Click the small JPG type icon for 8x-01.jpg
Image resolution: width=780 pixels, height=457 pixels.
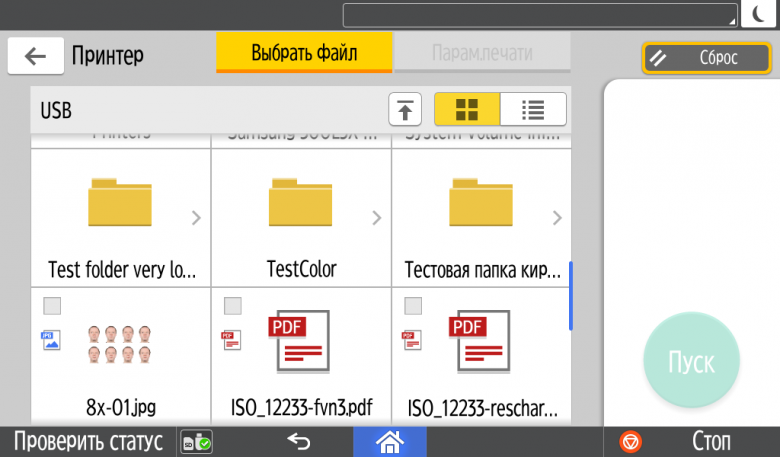click(x=51, y=340)
